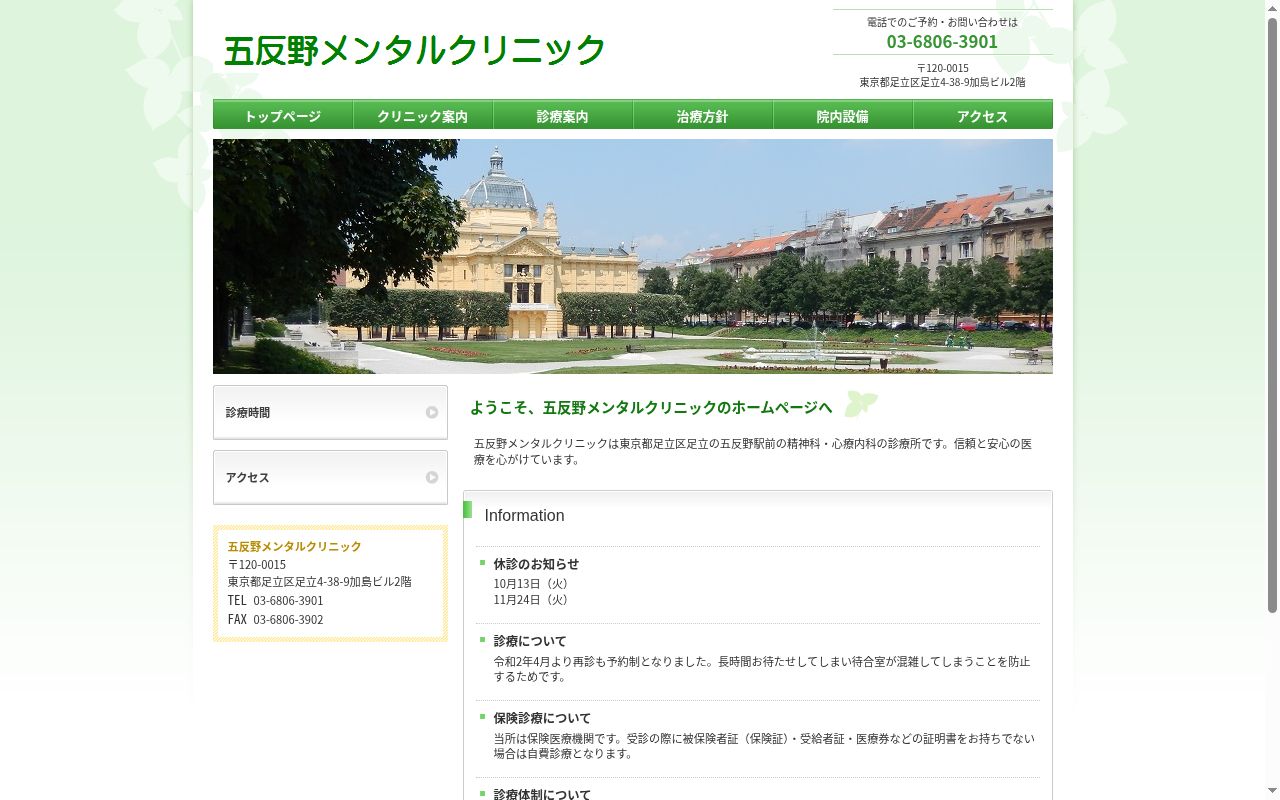This screenshot has height=800, width=1280.
Task: Click the 休診のお知らせ heading
Action: [536, 564]
